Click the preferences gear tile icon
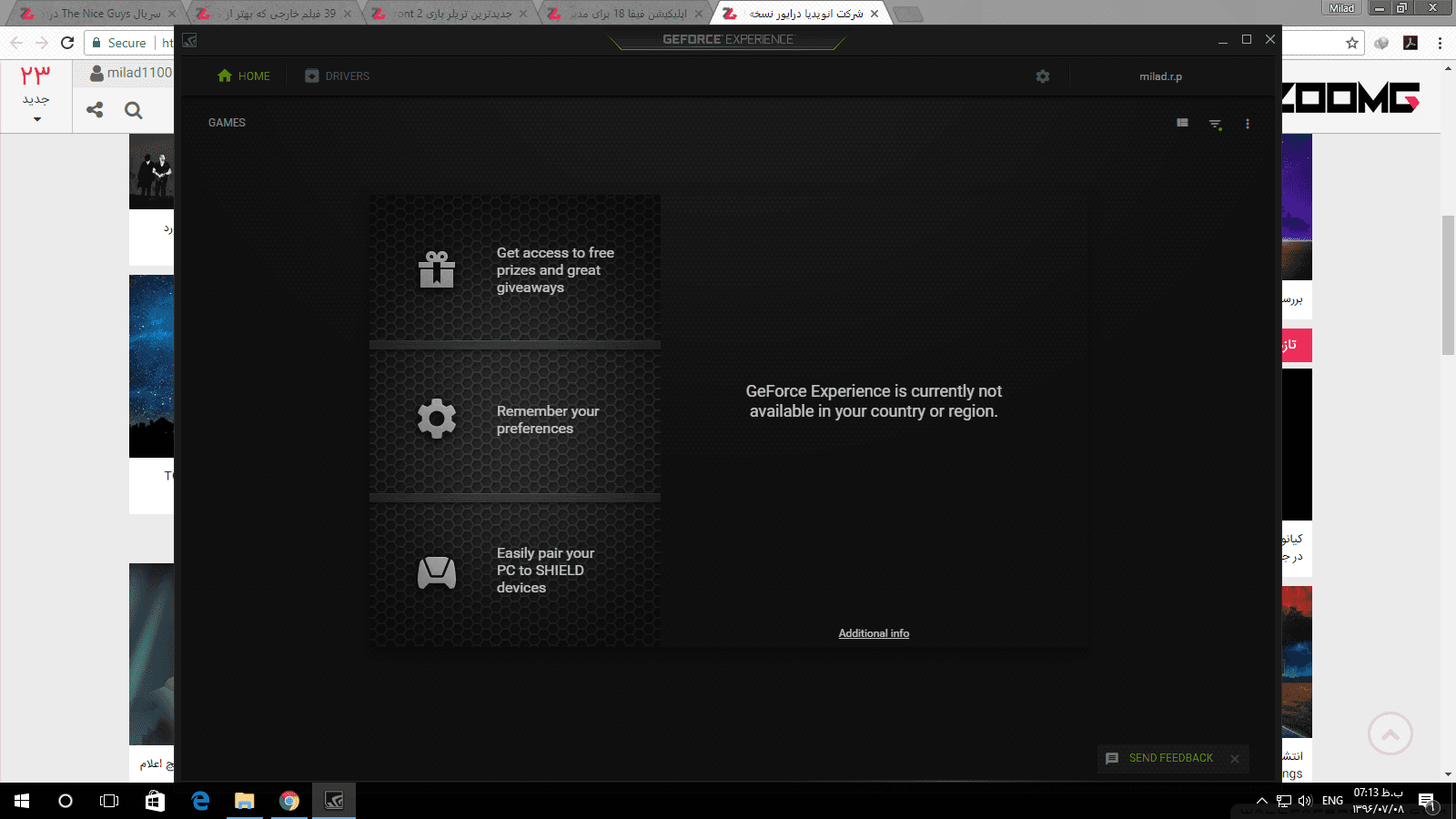The height and width of the screenshot is (819, 1456). (x=437, y=419)
